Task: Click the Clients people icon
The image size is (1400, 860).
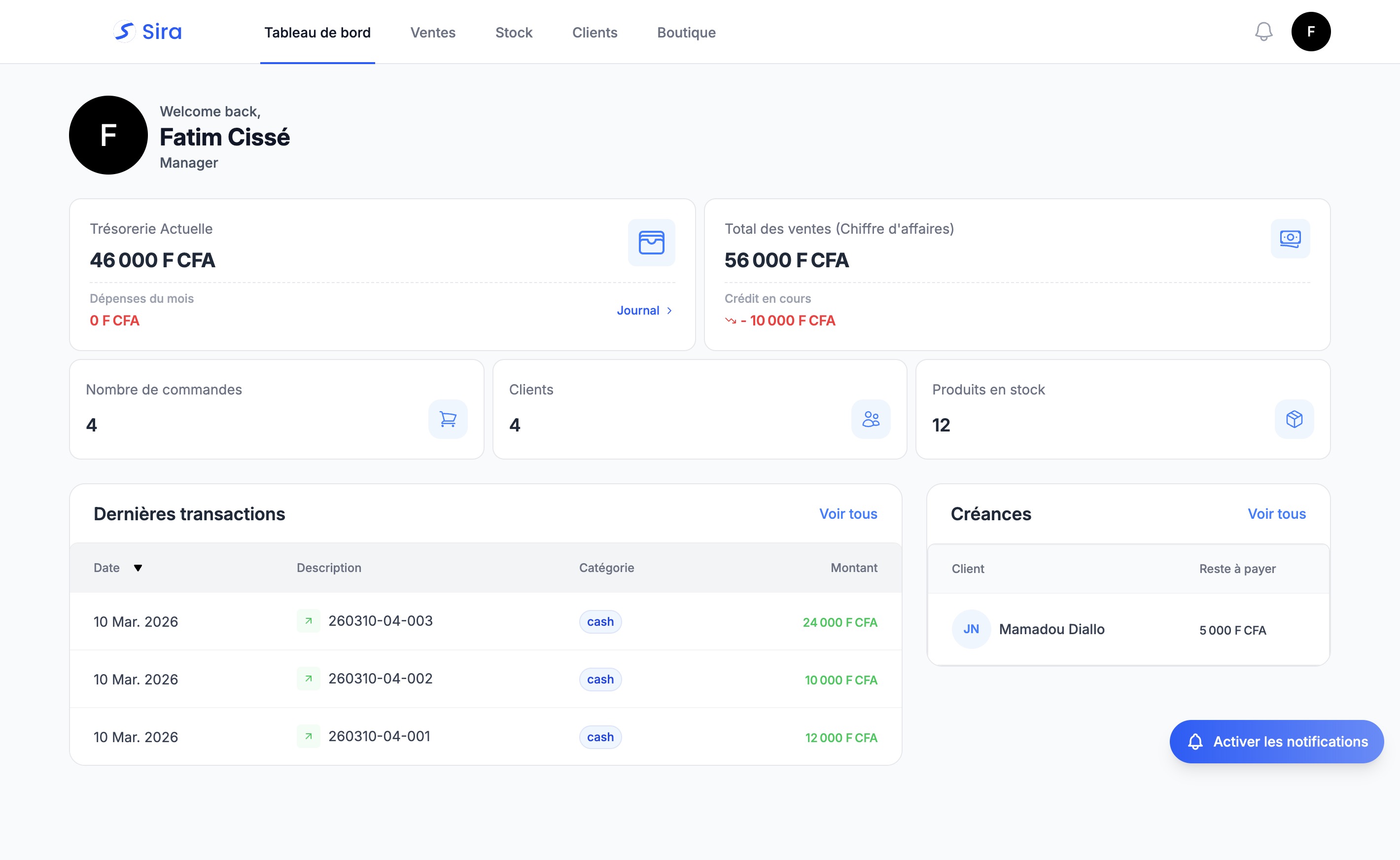Action: click(x=871, y=419)
